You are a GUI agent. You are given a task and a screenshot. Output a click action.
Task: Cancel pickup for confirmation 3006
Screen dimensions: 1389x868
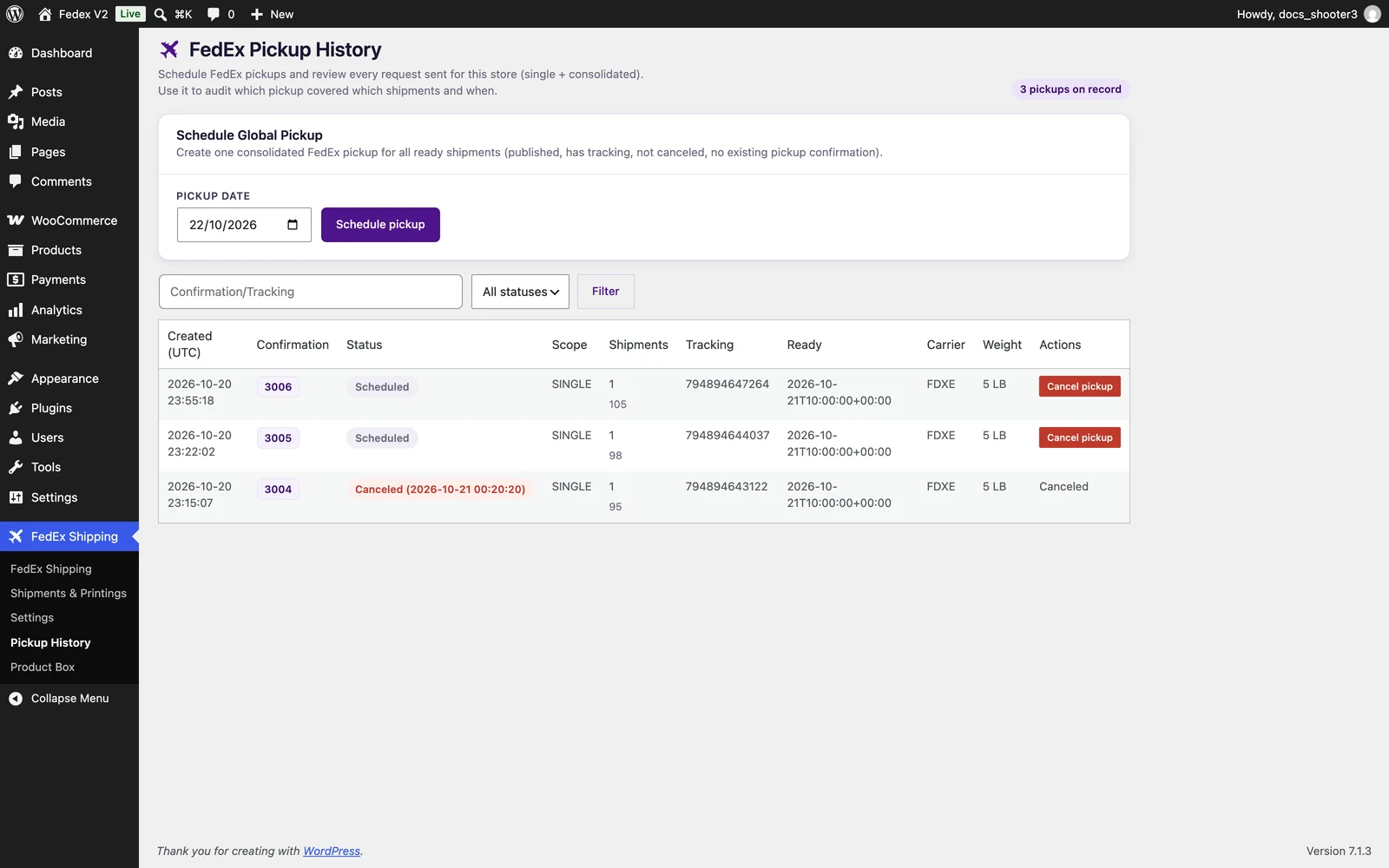tap(1080, 386)
